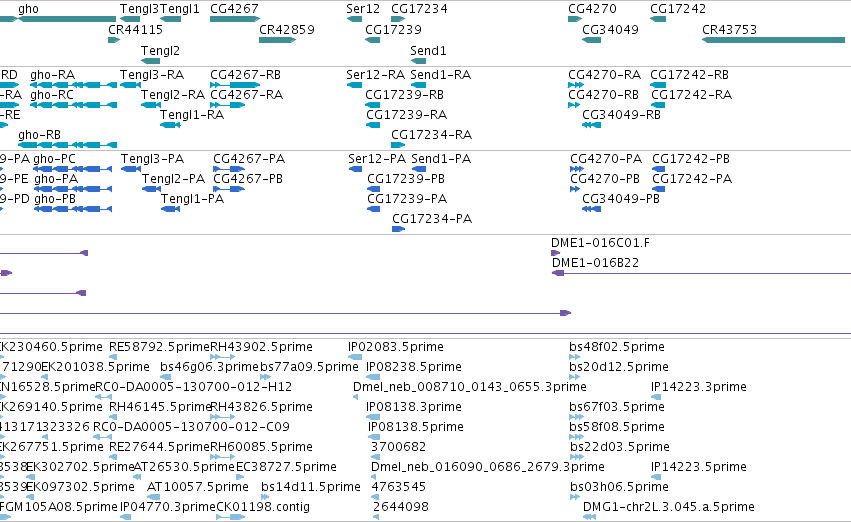851x522 pixels.
Task: Select transcript Ser12-RA
Action: (x=376, y=74)
